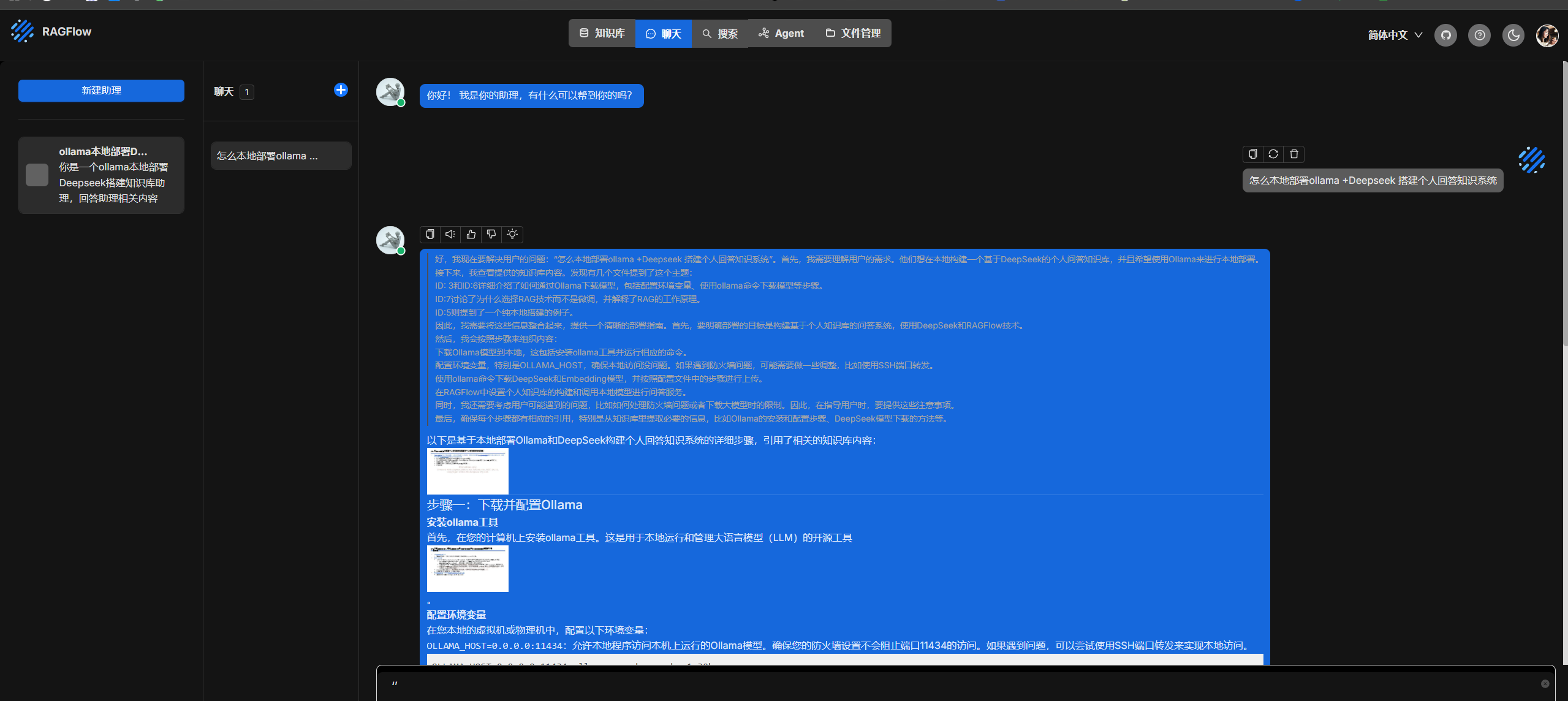The height and width of the screenshot is (701, 1568).
Task: Click the small round icon inside the input box
Action: tap(1545, 684)
